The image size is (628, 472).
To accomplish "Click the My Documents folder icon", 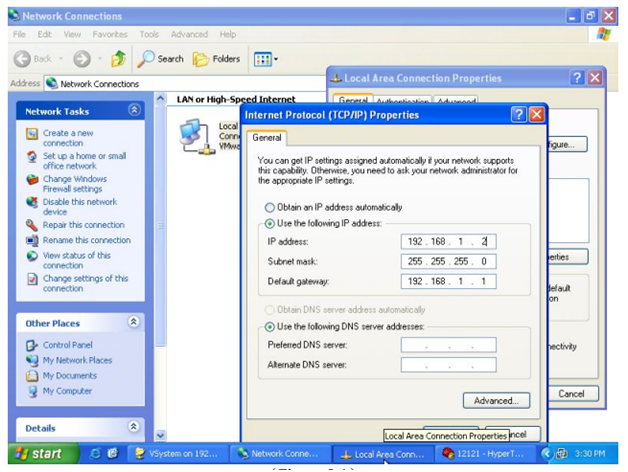I will [x=32, y=375].
